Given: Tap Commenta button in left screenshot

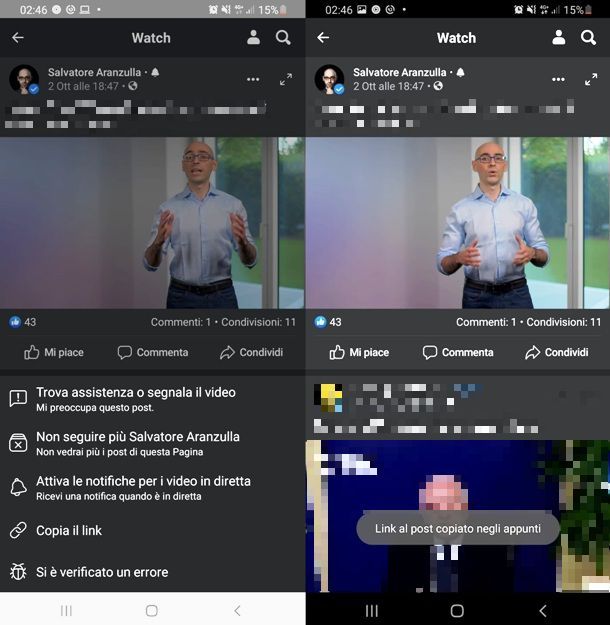Looking at the screenshot, I should [x=153, y=352].
